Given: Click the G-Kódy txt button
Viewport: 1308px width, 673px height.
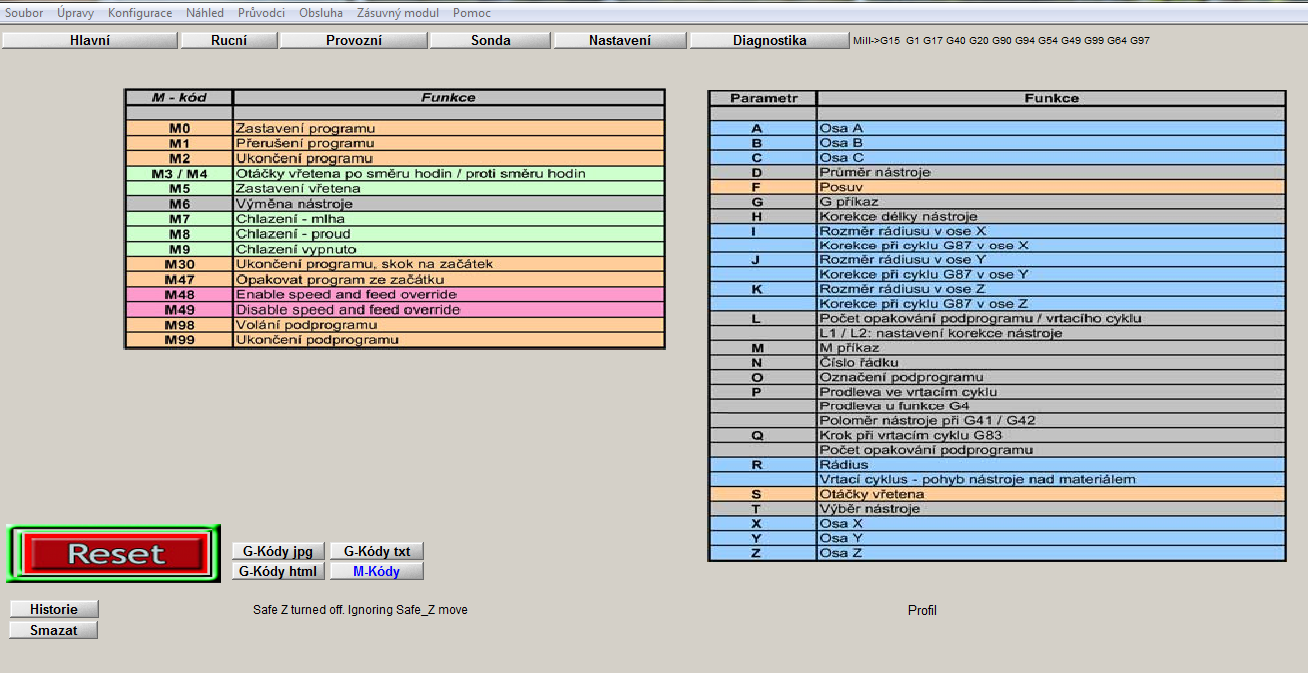Looking at the screenshot, I should tap(377, 551).
